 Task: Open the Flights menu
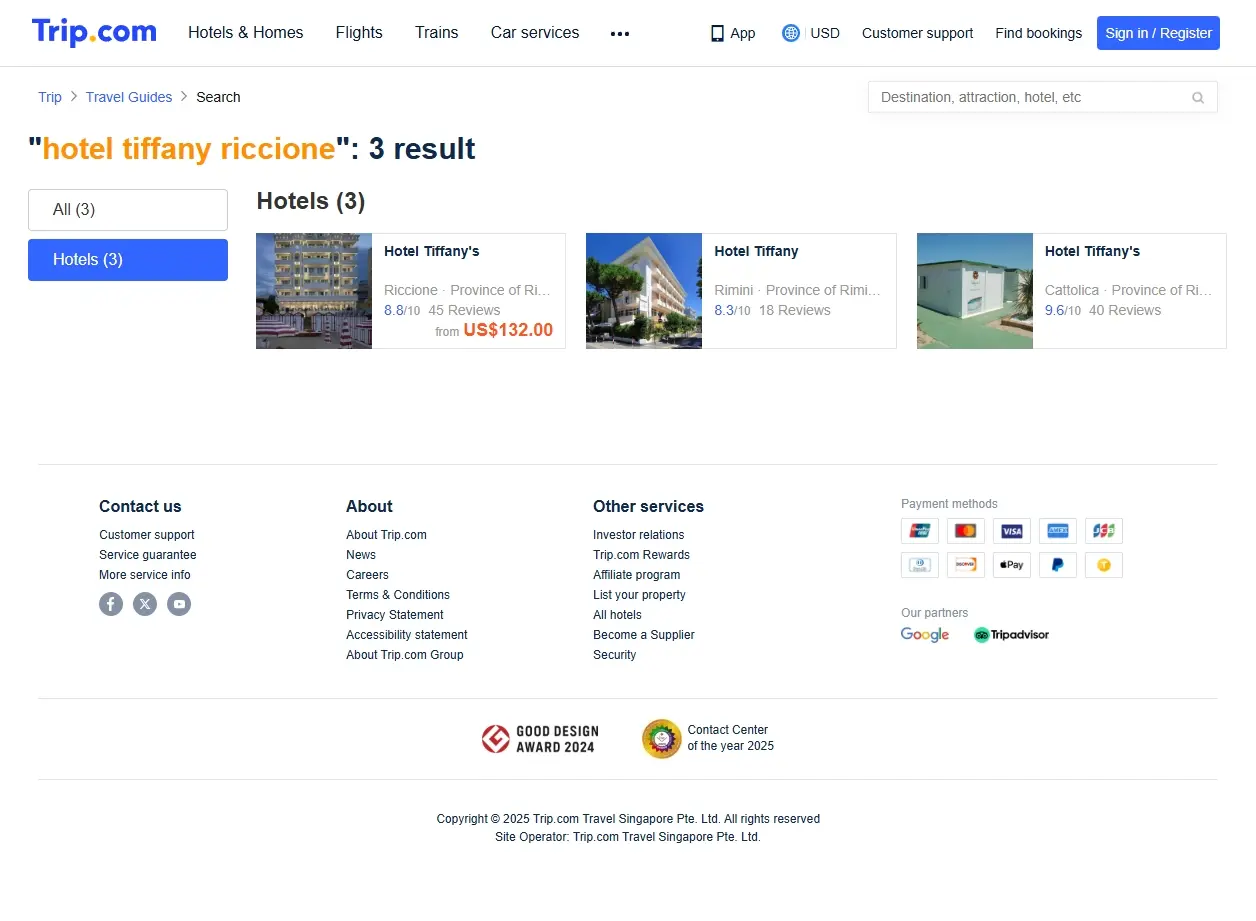click(359, 33)
